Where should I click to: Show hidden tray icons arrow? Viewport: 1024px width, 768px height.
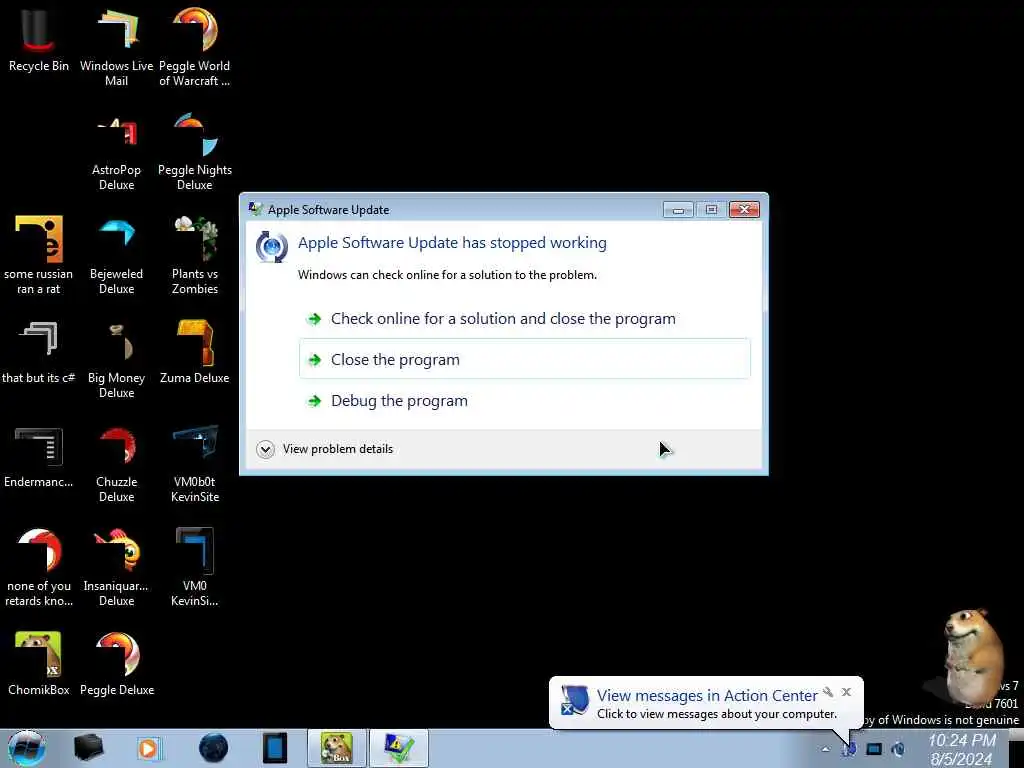coord(825,749)
